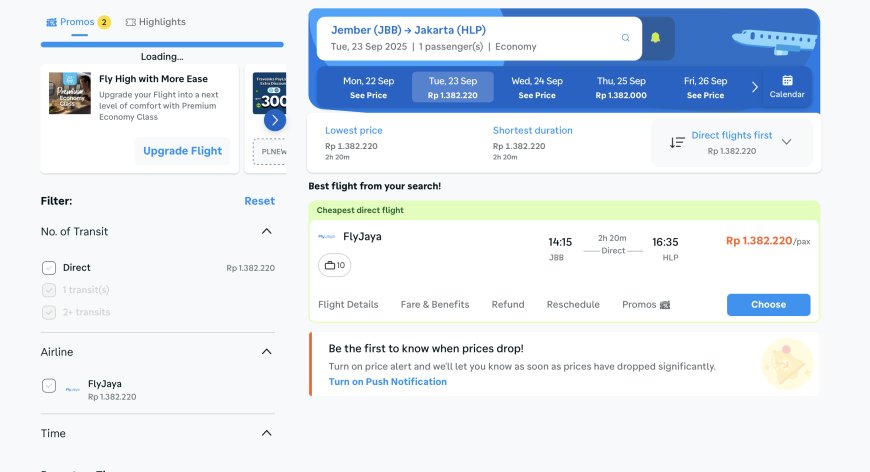
Task: Select Thu, 25 Sep date tab
Action: pos(621,88)
